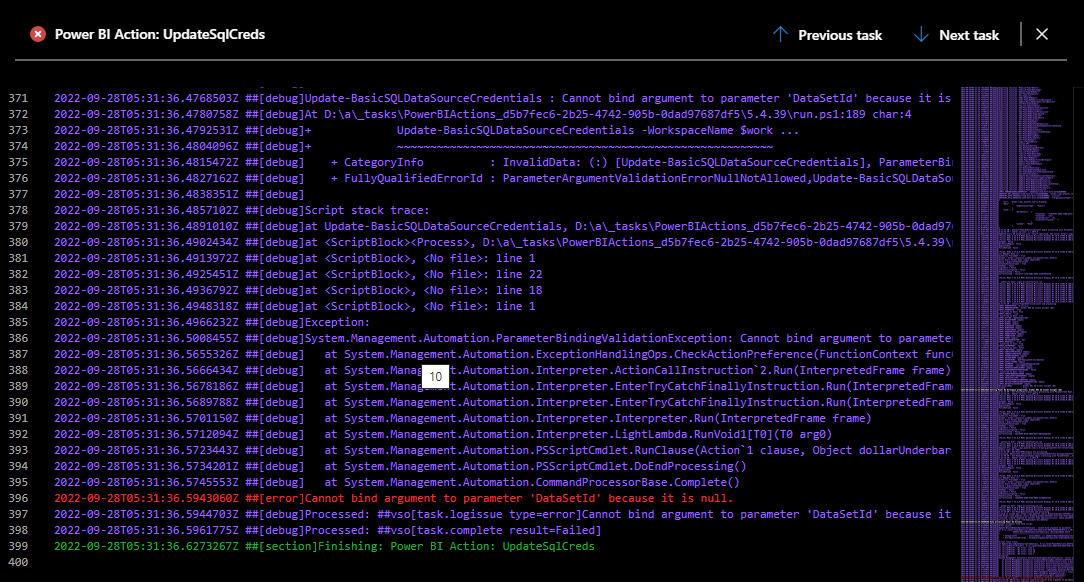Click the Script stack trace line
The height and width of the screenshot is (582, 1084).
242,210
